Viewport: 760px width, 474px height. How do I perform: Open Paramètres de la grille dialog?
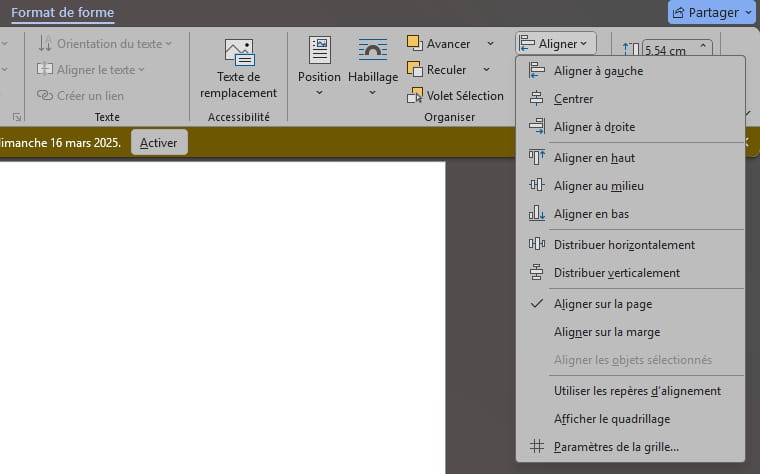coord(630,446)
